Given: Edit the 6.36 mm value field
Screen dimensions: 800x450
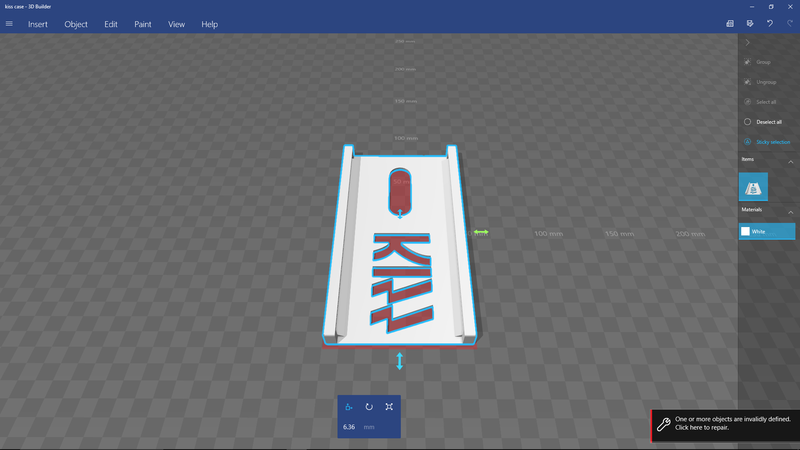Looking at the screenshot, I should tap(351, 427).
